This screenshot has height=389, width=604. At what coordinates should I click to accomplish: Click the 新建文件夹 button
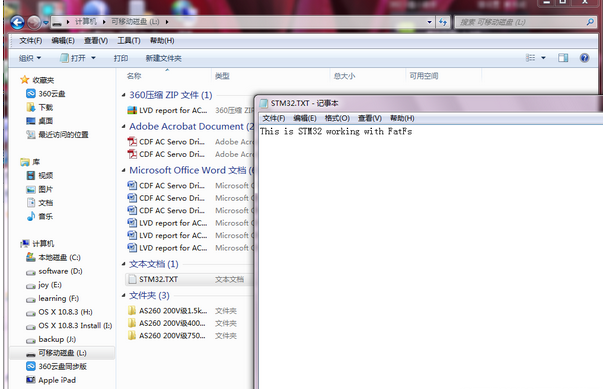pos(163,58)
